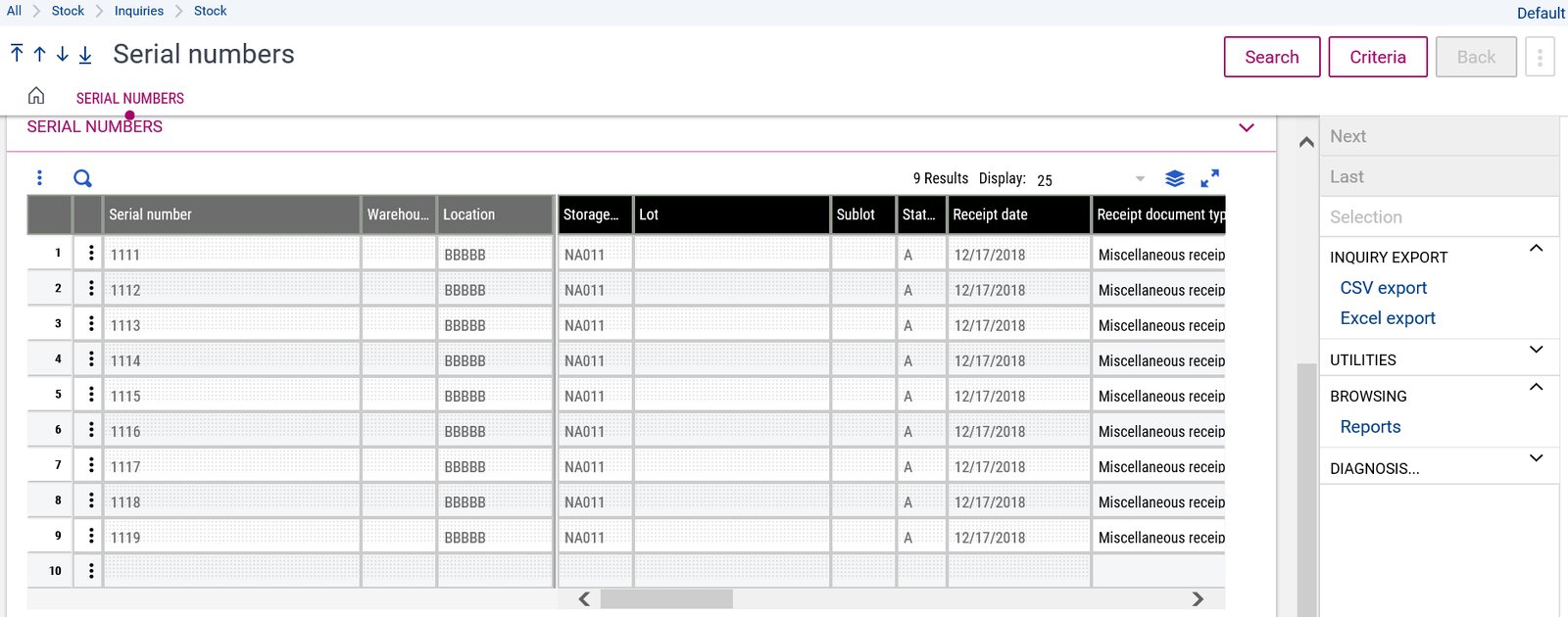Navigate to previous record using up arrow

pyautogui.click(x=38, y=54)
